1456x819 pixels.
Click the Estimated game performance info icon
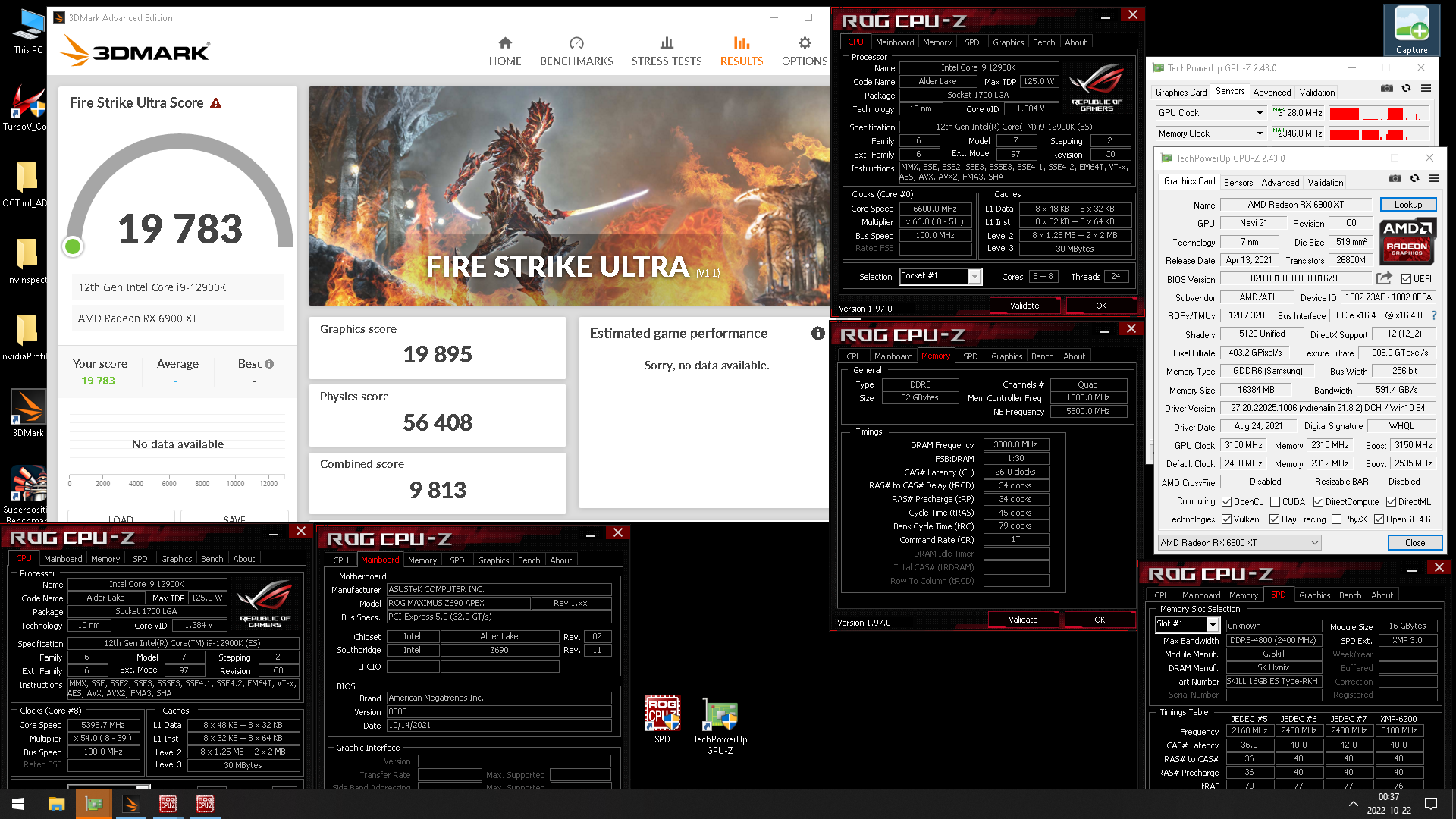[817, 334]
